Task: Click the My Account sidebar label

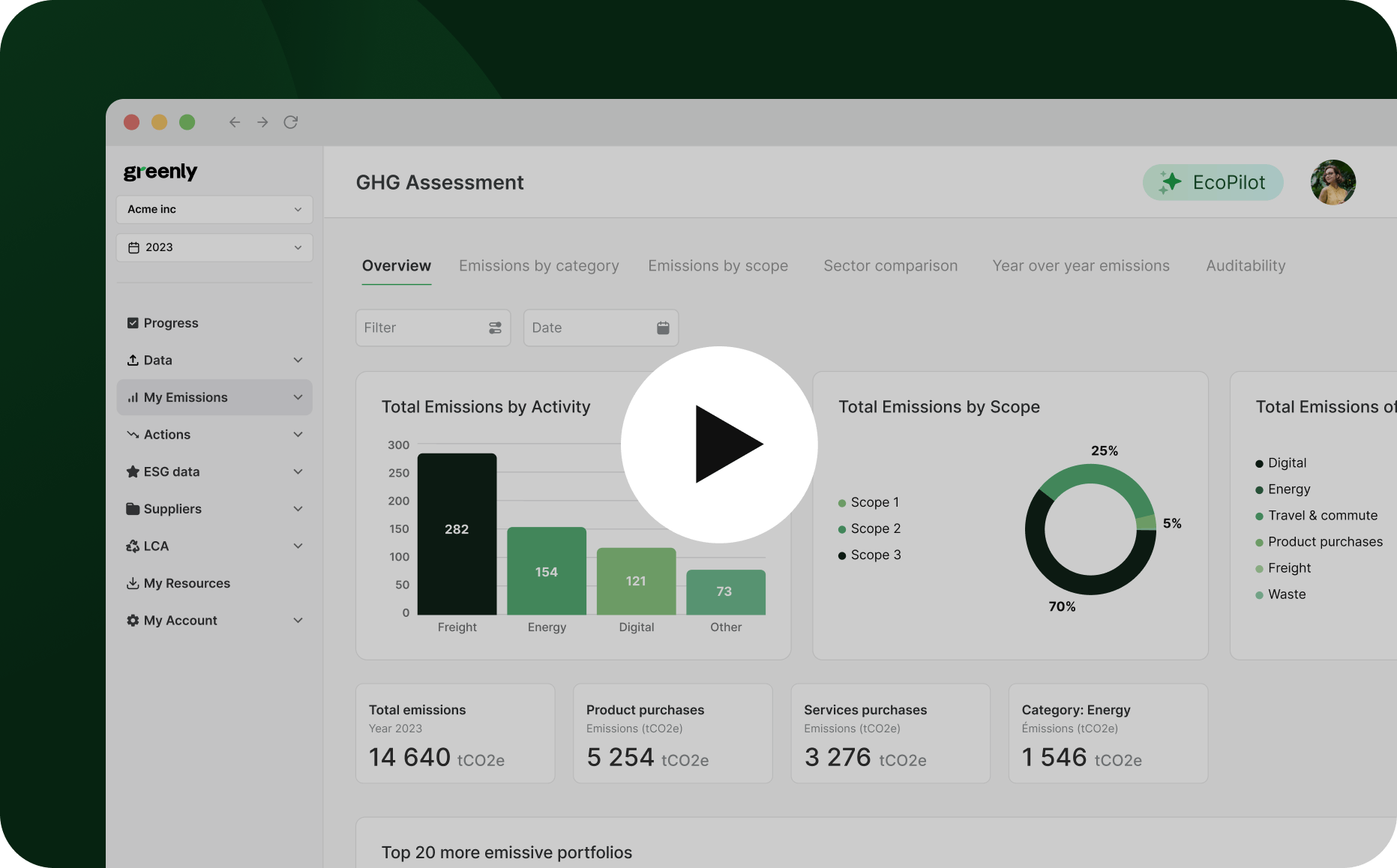Action: 180,621
